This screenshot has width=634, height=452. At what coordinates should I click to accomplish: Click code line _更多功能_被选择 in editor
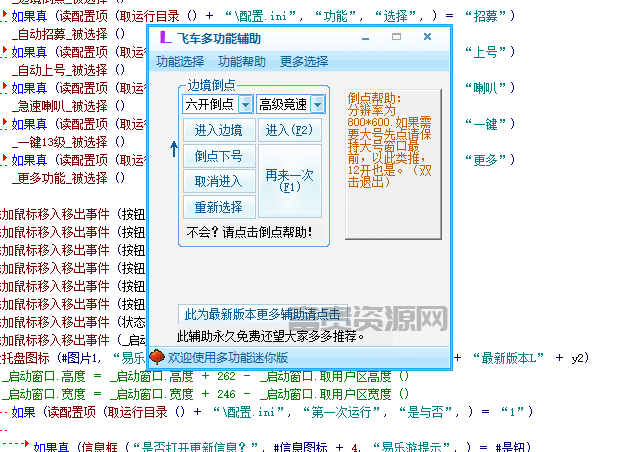(x=68, y=178)
